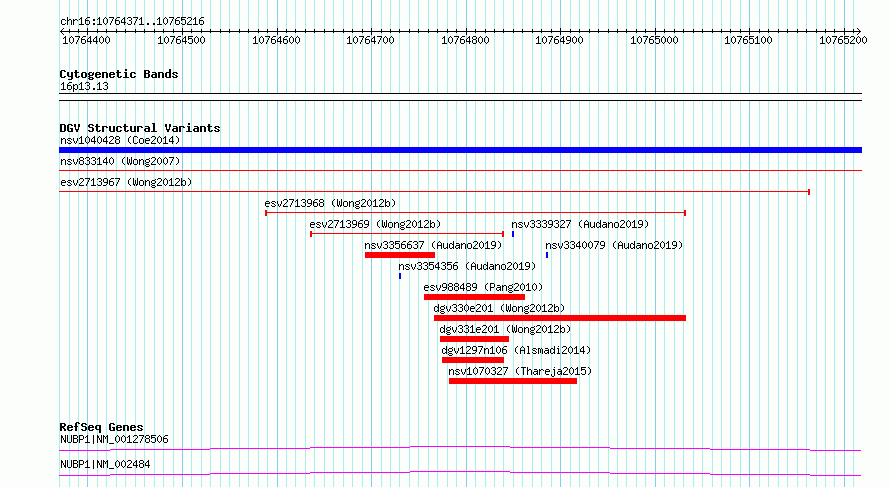Click ruler position 10765000
This screenshot has width=890, height=487.
[x=654, y=40]
